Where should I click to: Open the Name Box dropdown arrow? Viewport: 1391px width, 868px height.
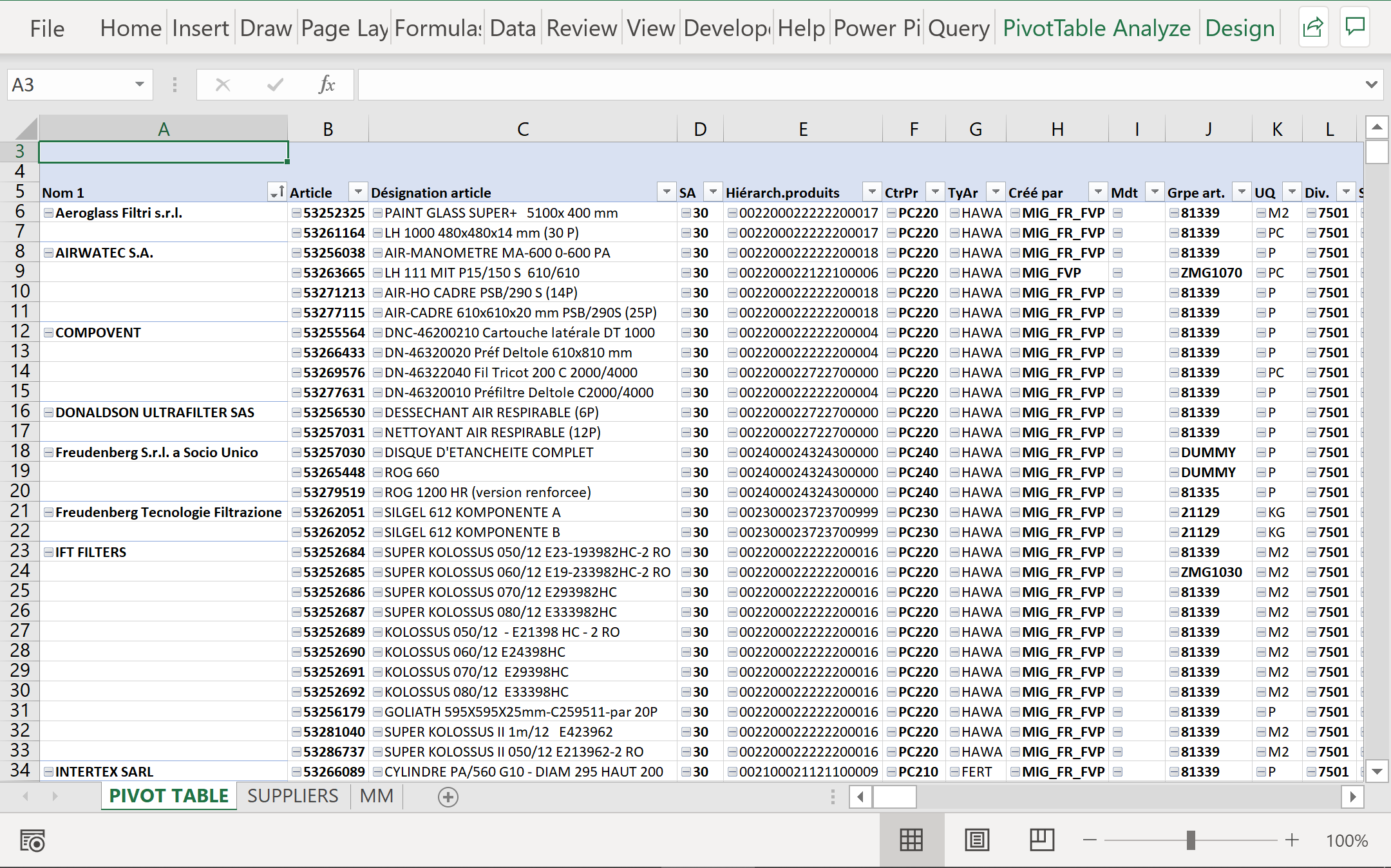(139, 84)
